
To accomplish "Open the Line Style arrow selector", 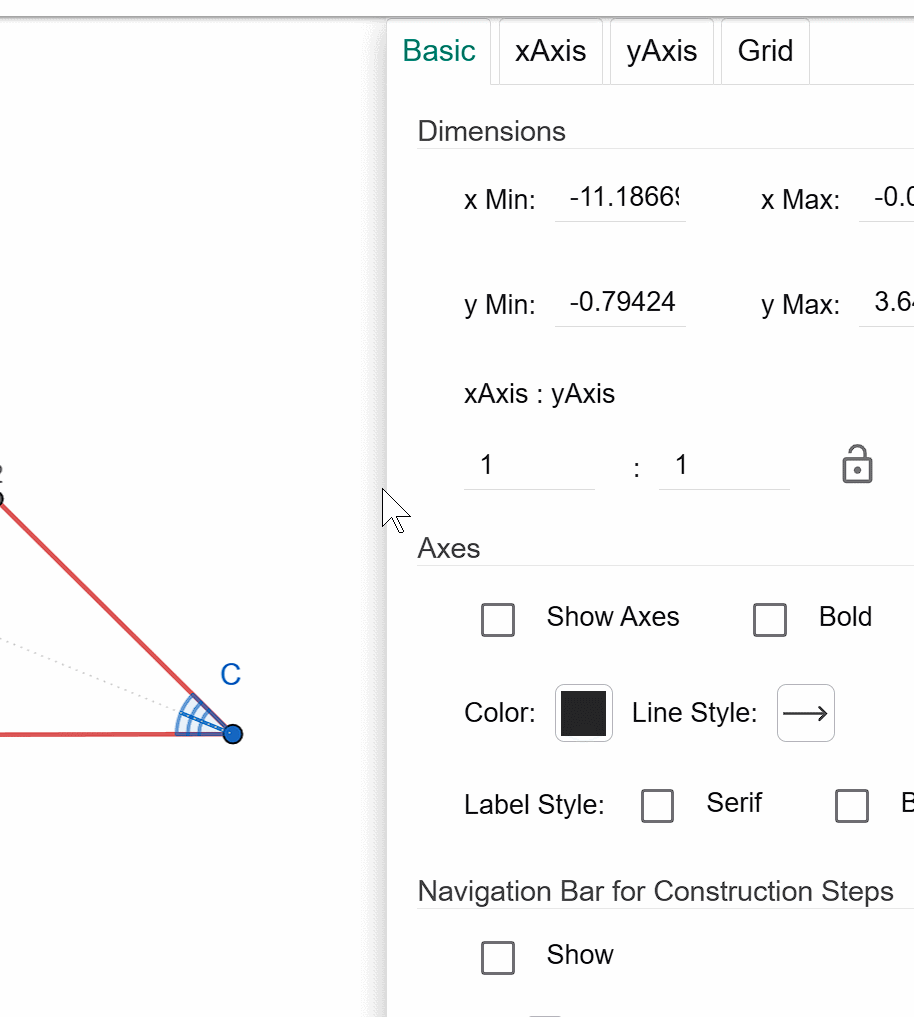I will coord(806,713).
